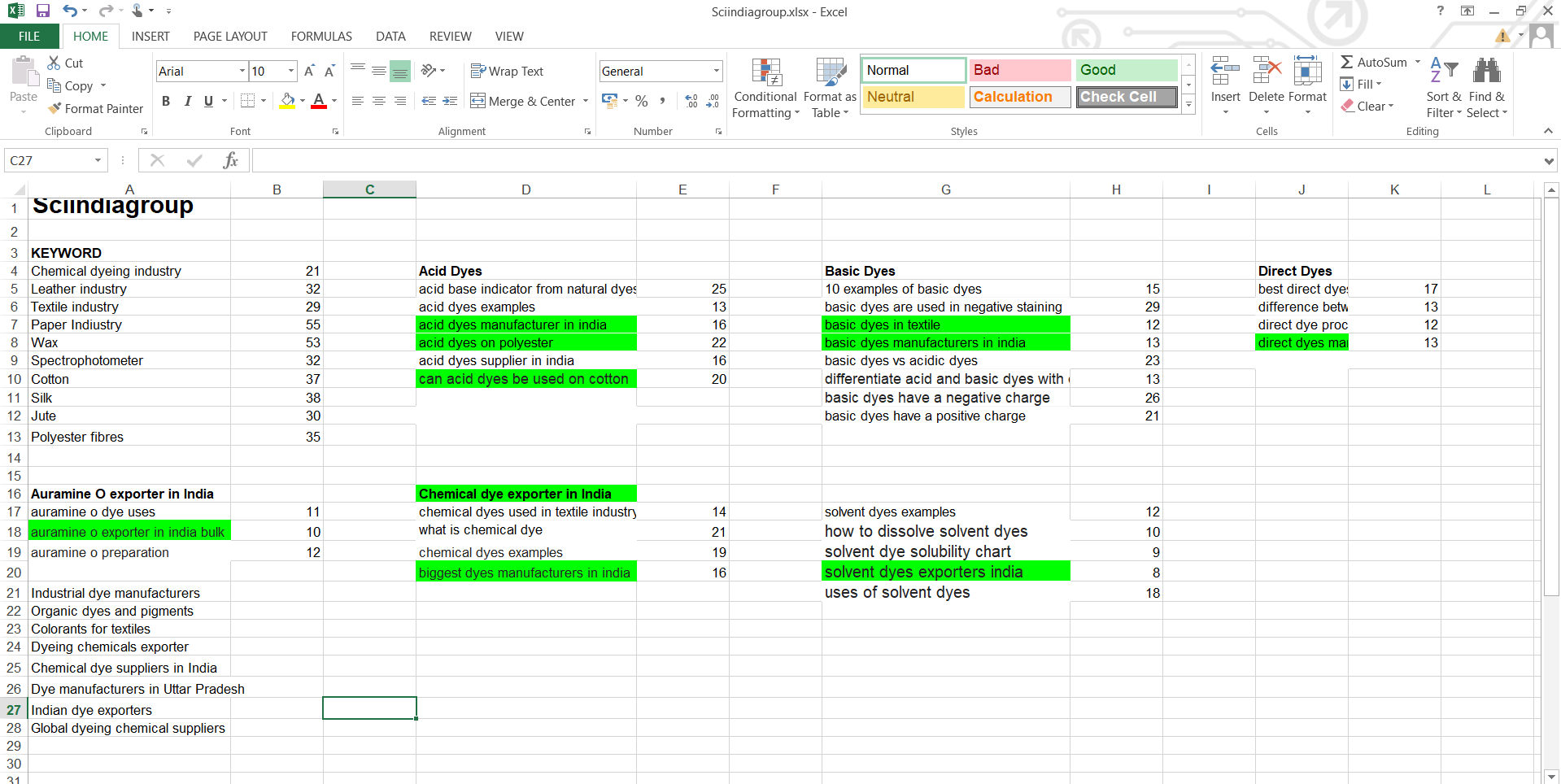Open the font name dropdown showing Arial
Screen dimensions: 1561x784
pos(242,72)
